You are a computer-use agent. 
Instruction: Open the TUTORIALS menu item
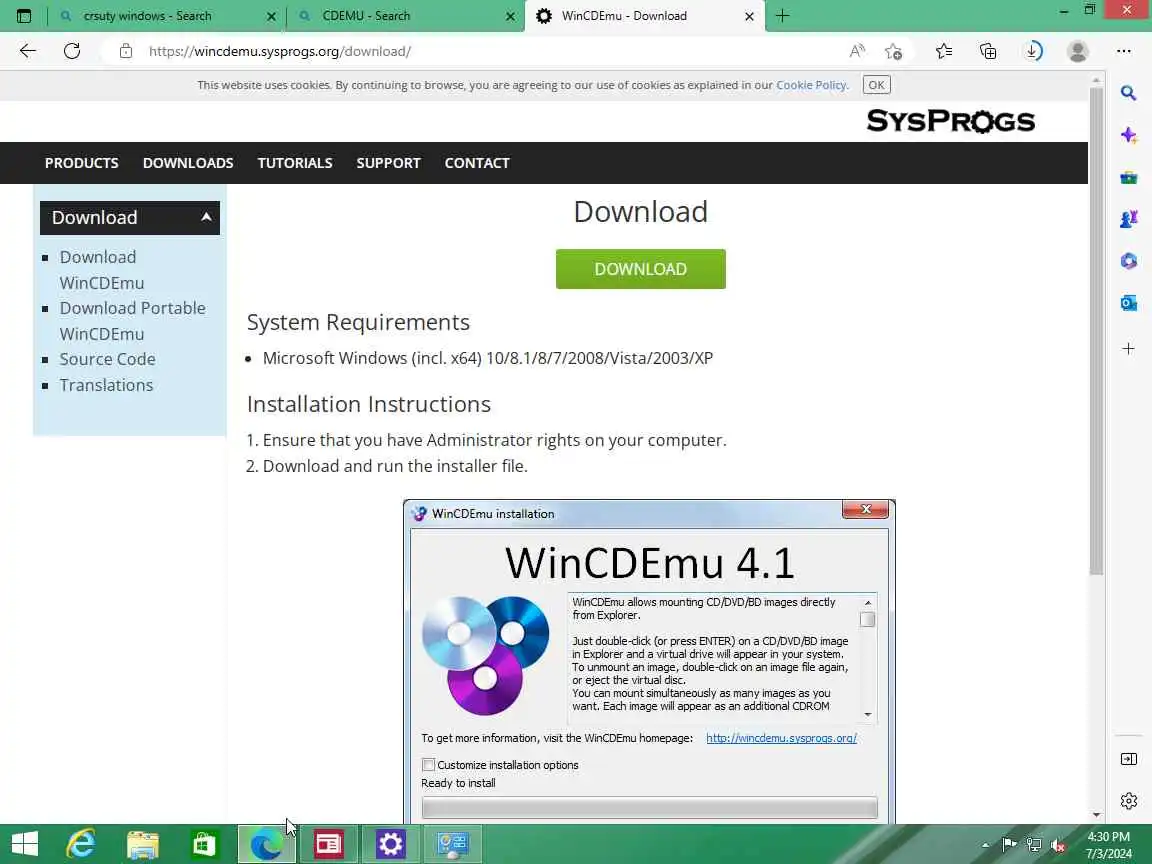tap(295, 163)
